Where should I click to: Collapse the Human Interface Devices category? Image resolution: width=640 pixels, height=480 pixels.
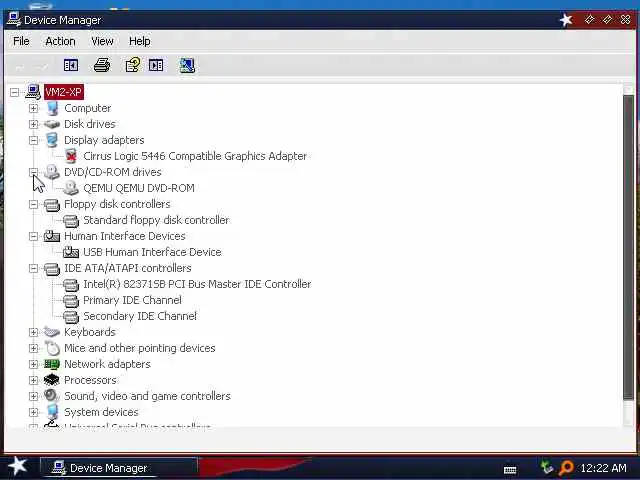click(33, 236)
